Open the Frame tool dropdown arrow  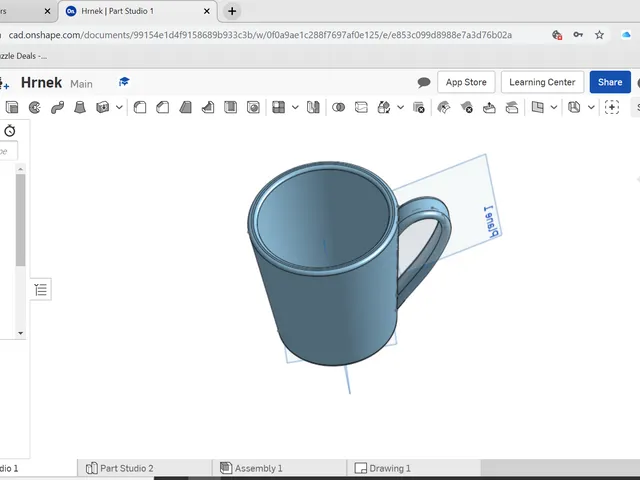click(591, 107)
